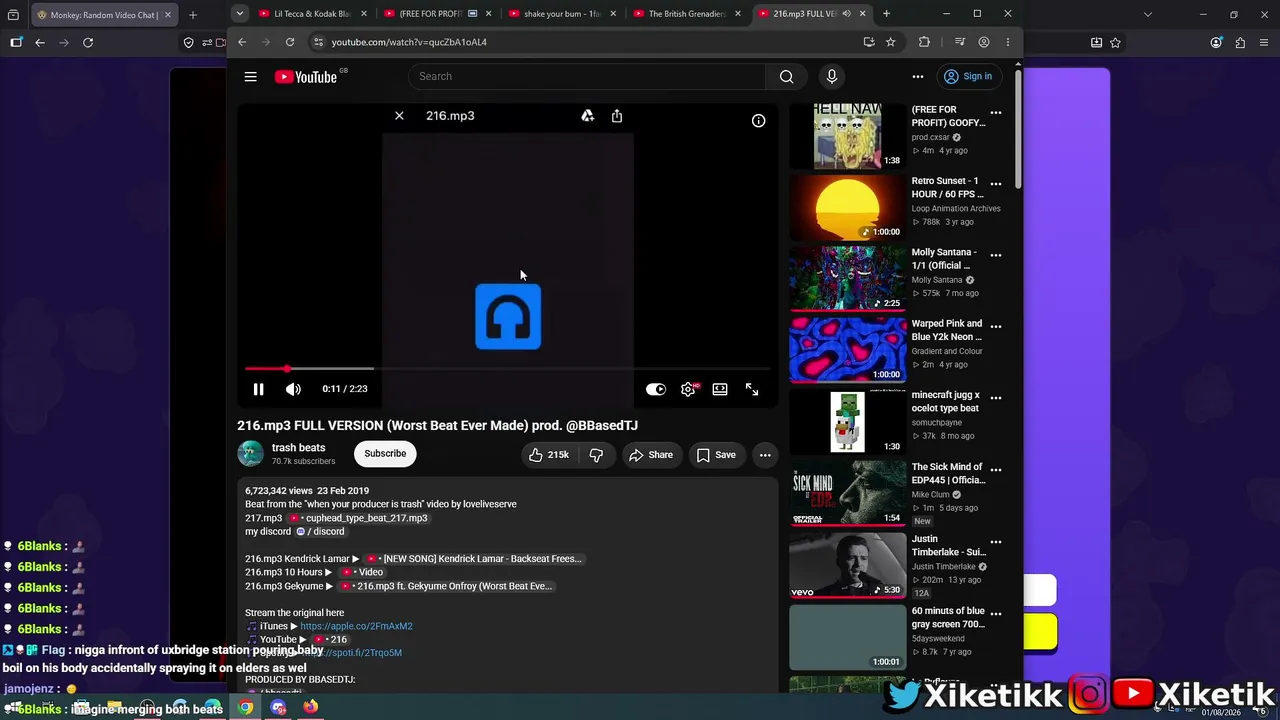
Task: Play Molly Santana 1/1 thumbnail
Action: (x=848, y=279)
